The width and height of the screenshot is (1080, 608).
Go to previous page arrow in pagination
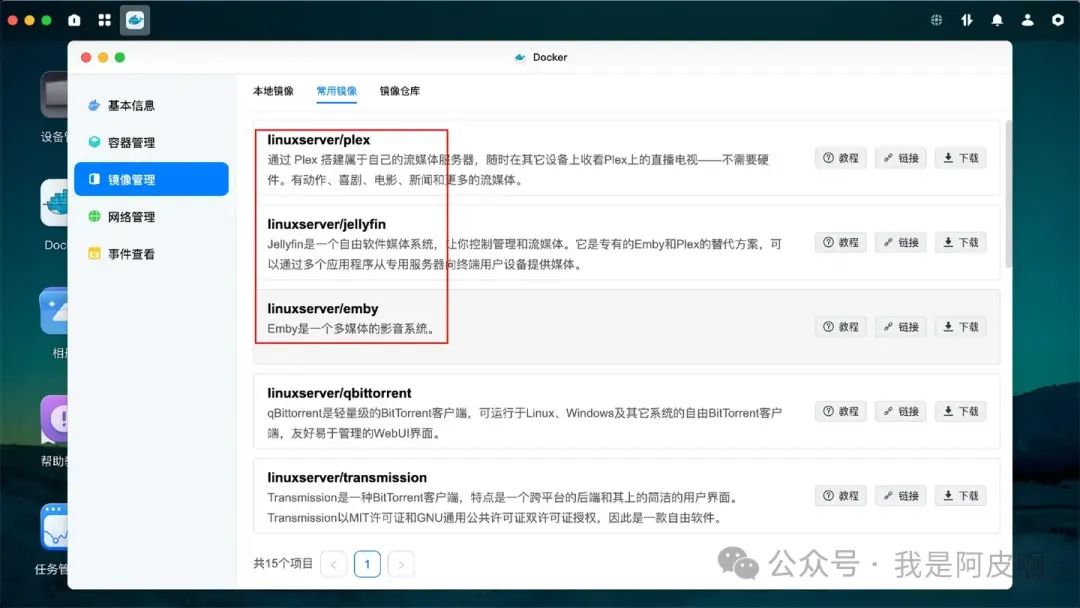tap(333, 565)
